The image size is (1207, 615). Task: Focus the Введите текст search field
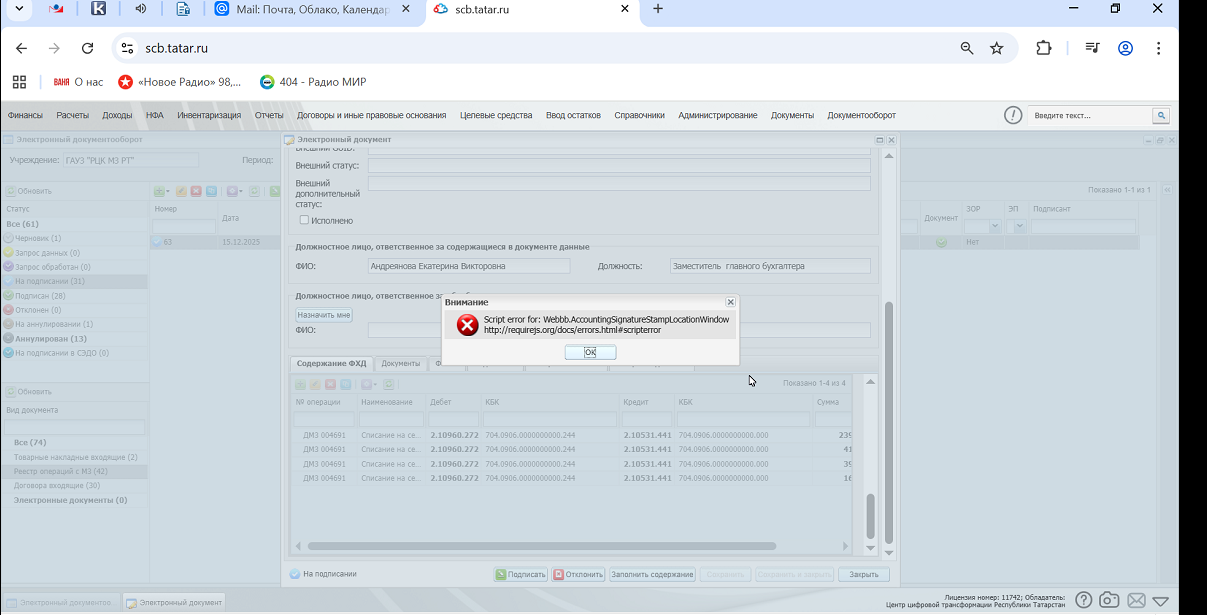point(1090,116)
